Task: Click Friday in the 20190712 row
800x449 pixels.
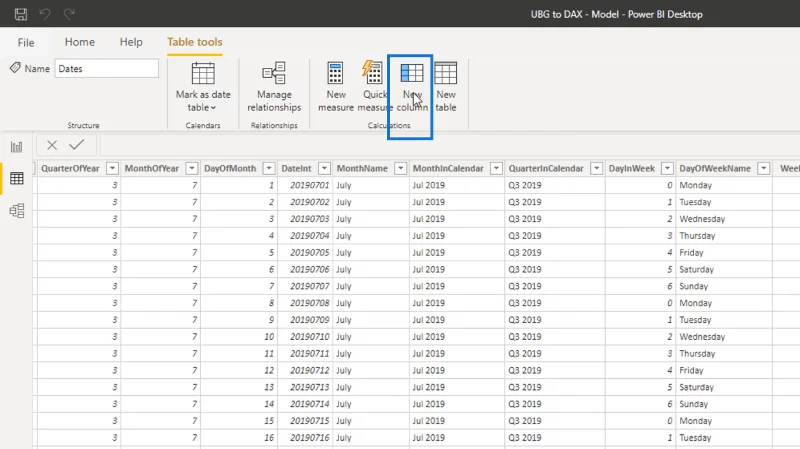Action: (691, 370)
